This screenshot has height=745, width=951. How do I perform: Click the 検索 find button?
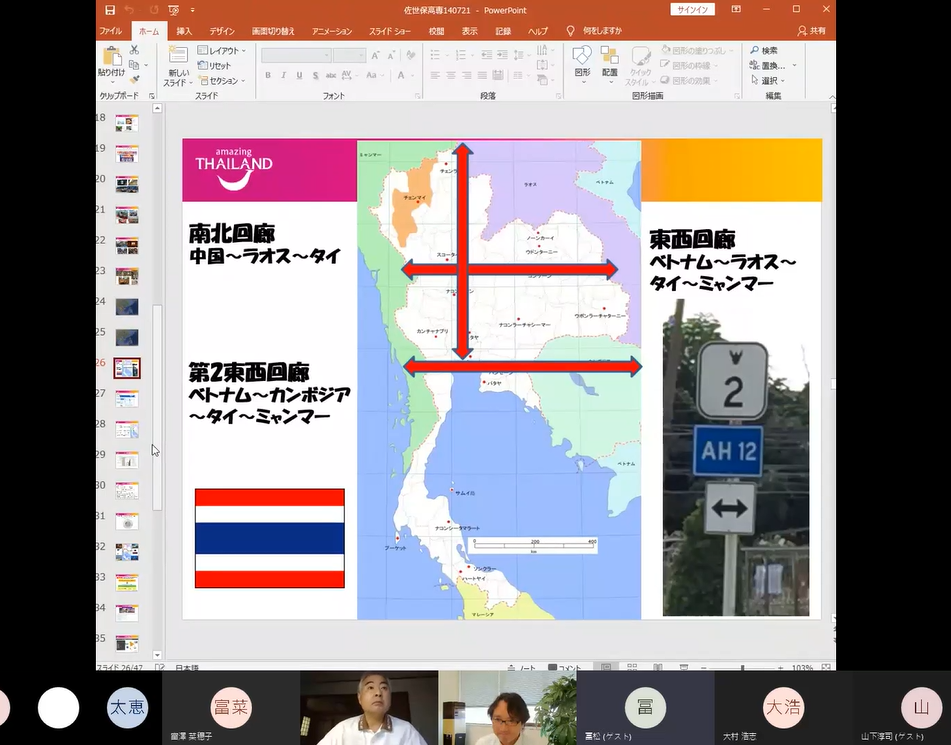point(764,50)
